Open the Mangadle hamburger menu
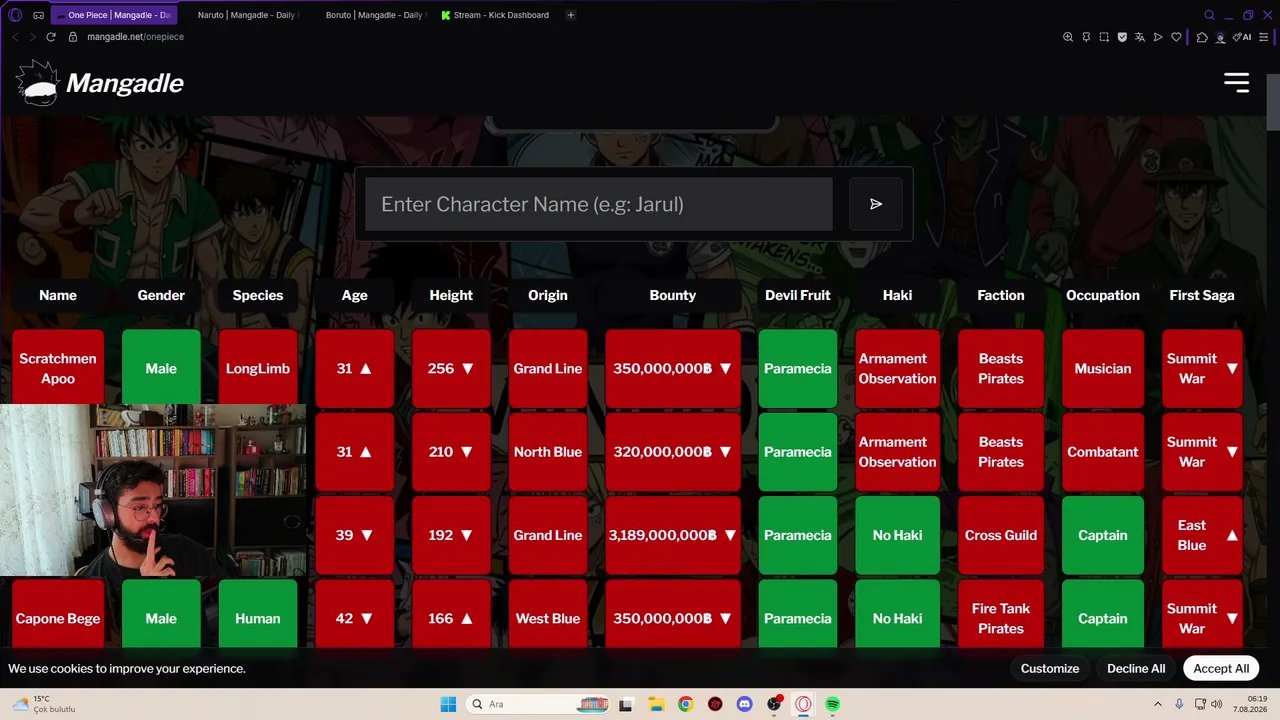Viewport: 1280px width, 720px height. click(x=1237, y=83)
